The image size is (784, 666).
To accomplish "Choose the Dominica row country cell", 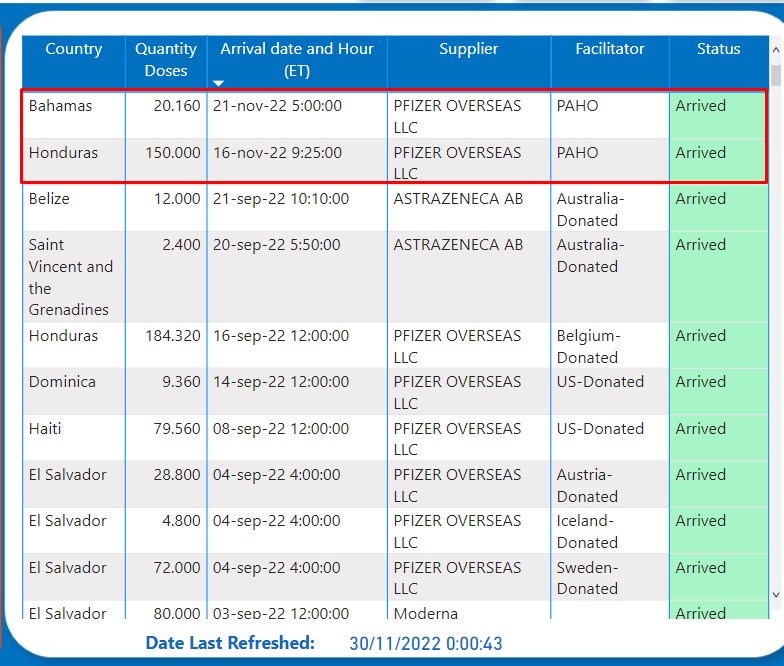I will coord(62,382).
